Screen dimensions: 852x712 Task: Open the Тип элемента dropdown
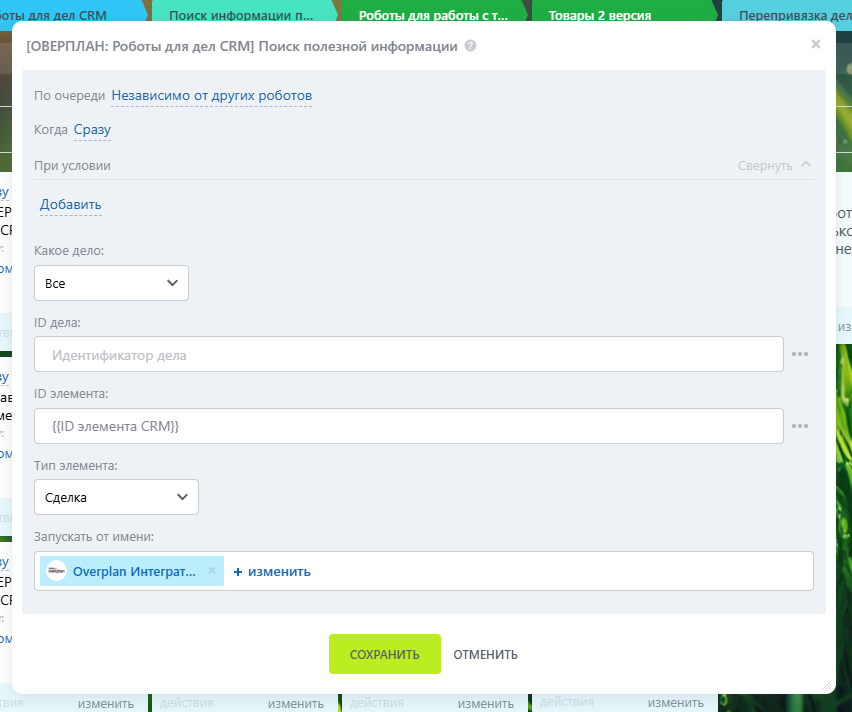coord(116,497)
